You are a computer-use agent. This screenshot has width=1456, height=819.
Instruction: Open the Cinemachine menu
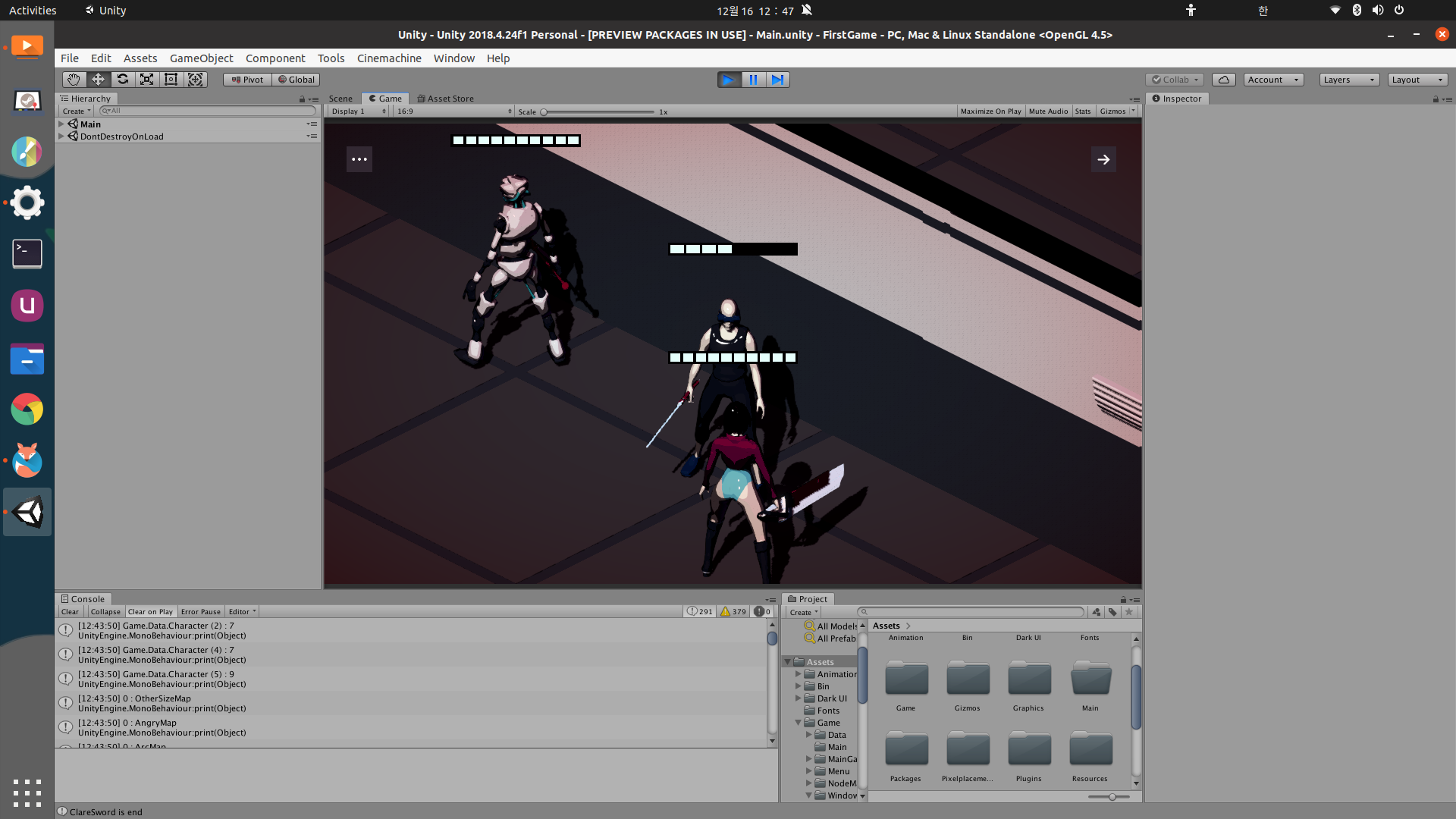point(389,58)
